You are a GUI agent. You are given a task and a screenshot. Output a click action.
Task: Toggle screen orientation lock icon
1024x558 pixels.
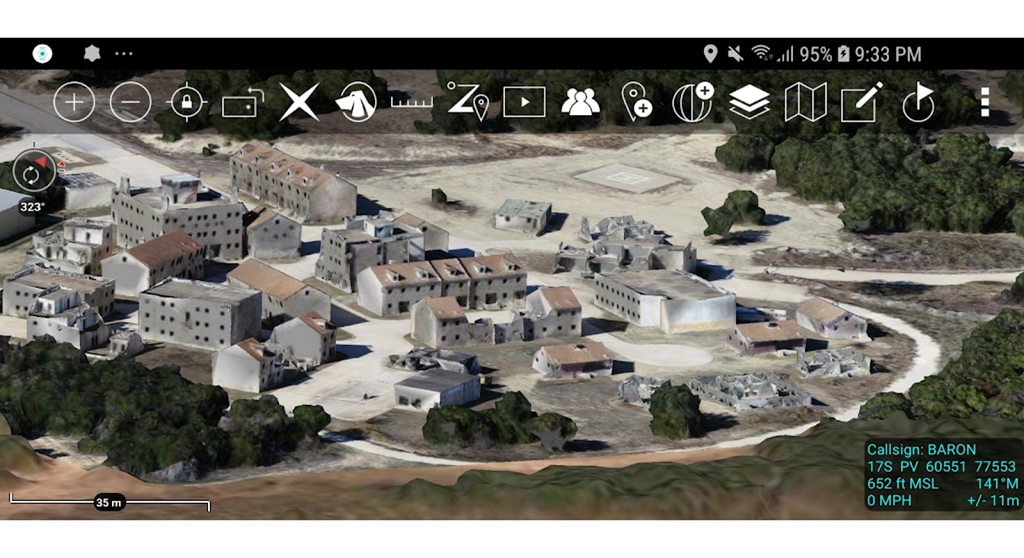pyautogui.click(x=242, y=103)
